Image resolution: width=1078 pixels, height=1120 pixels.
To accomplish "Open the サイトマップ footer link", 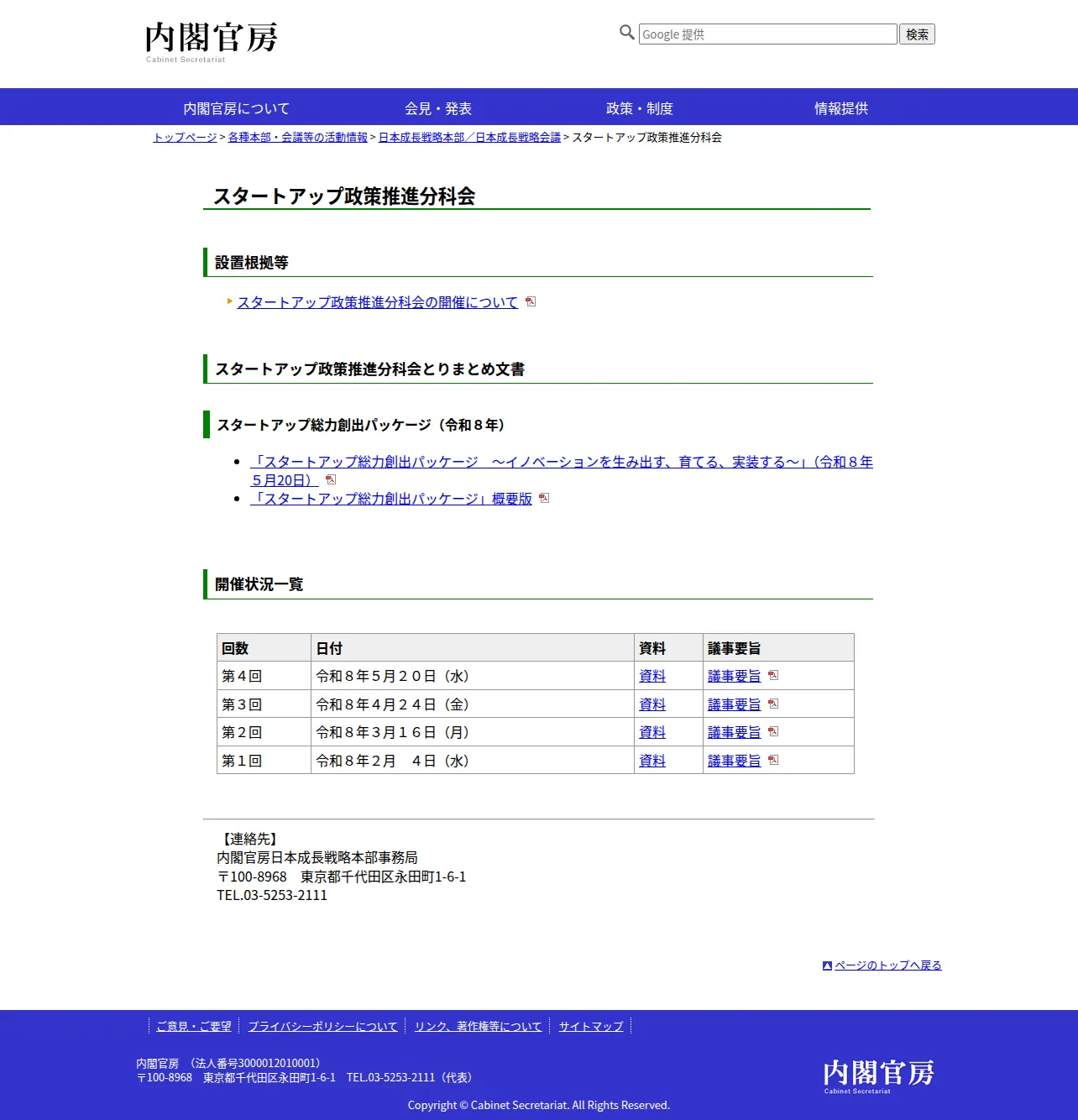I will pyautogui.click(x=591, y=1026).
